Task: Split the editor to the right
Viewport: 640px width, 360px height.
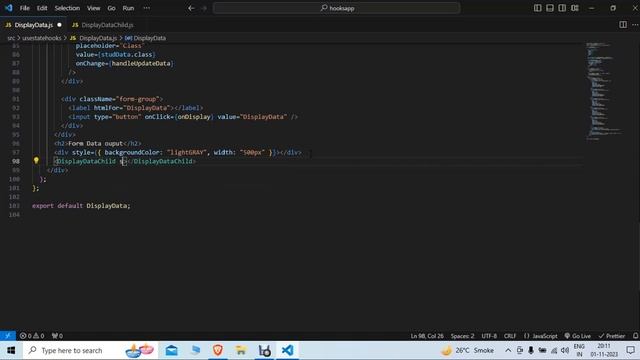Action: pyautogui.click(x=623, y=25)
